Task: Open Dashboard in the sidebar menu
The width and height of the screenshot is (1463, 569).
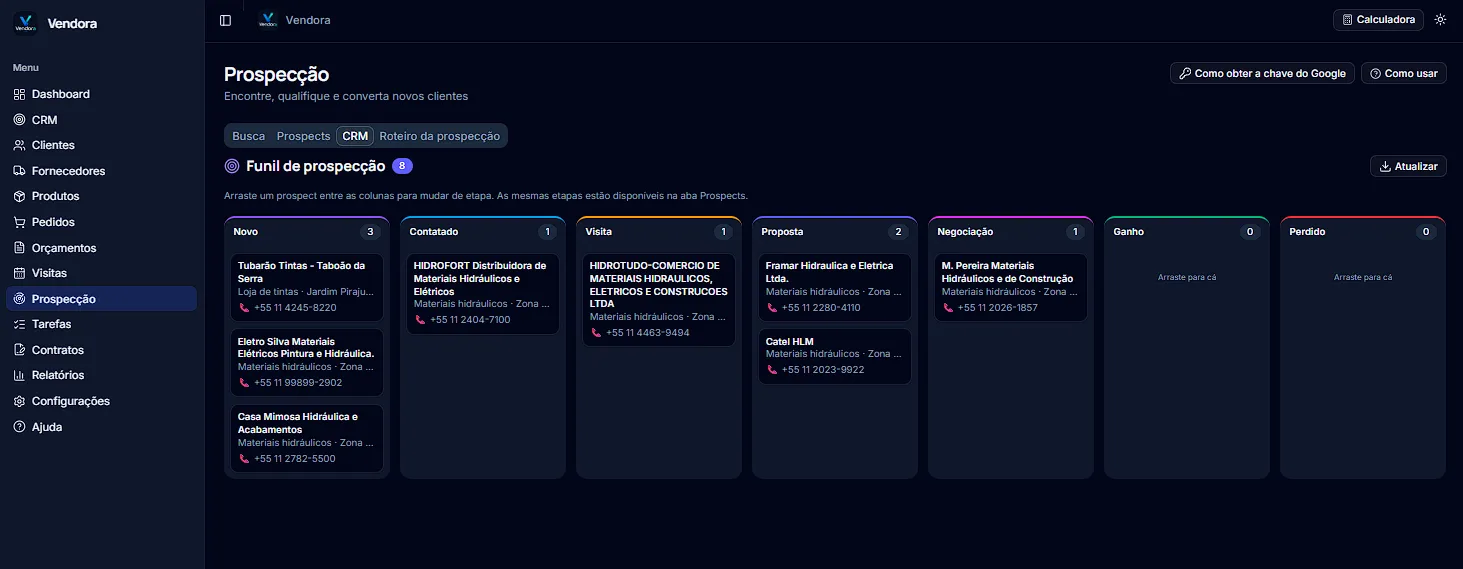Action: pos(102,94)
